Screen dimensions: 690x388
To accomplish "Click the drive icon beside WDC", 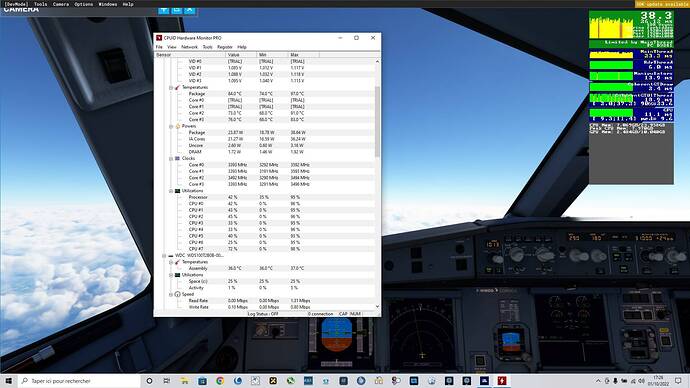I will click(171, 256).
